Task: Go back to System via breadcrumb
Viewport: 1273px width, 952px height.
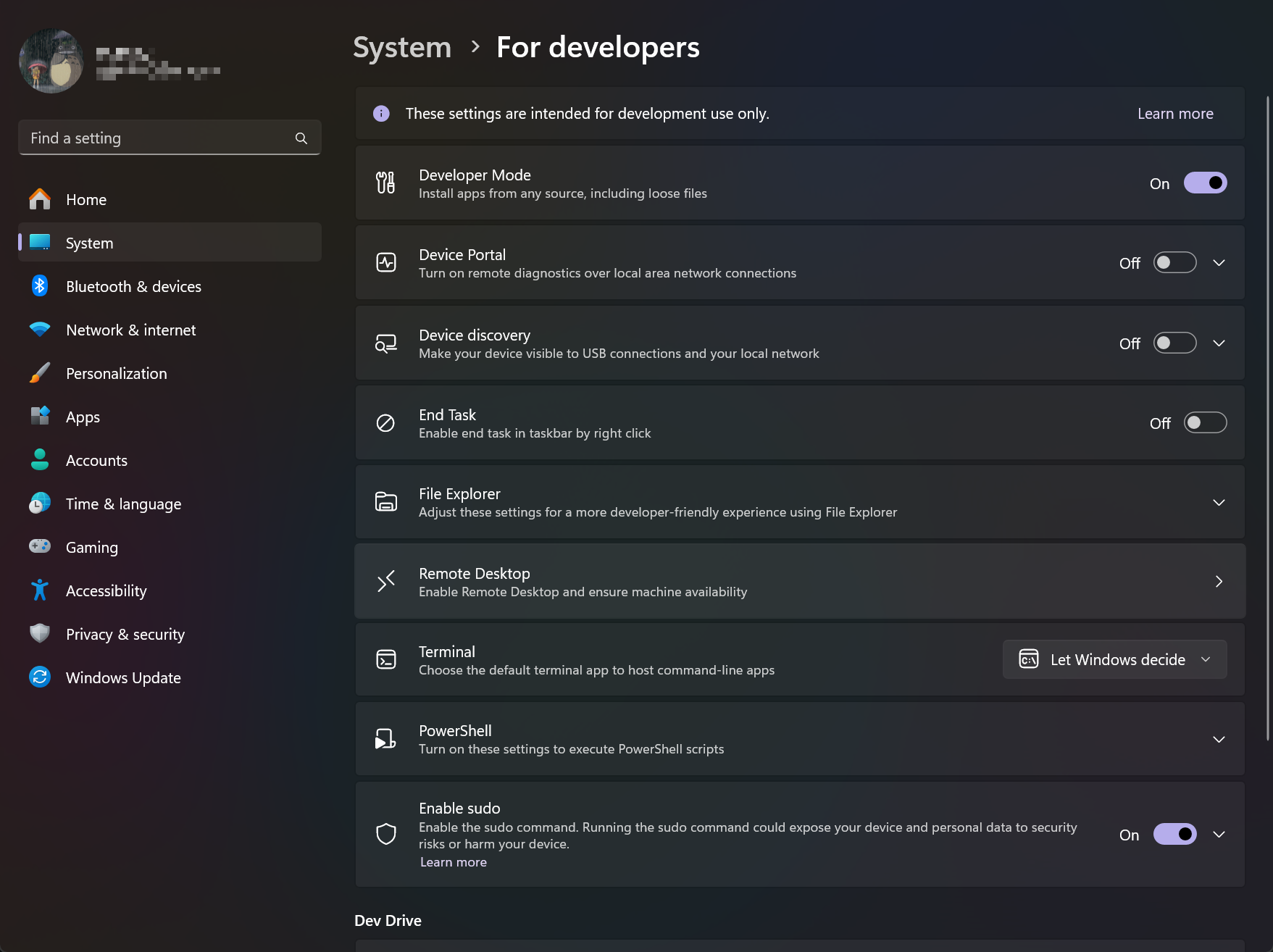Action: (x=402, y=48)
